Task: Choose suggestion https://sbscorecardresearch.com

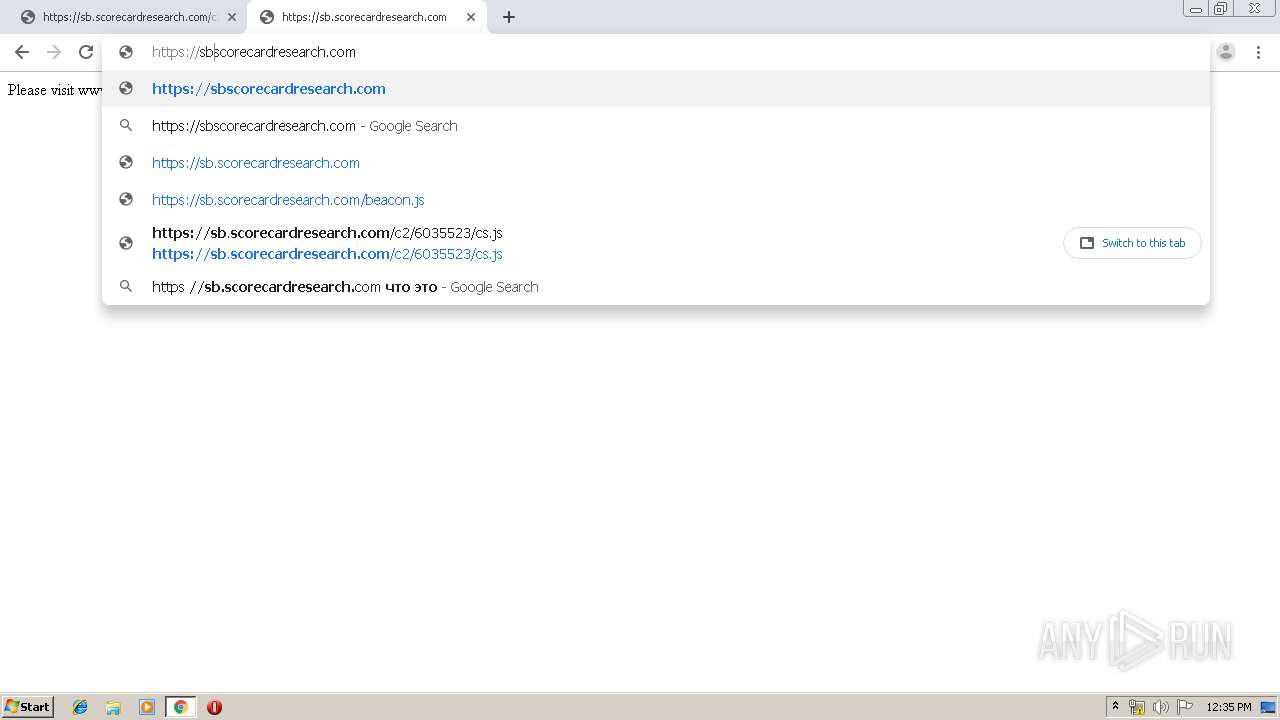Action: pyautogui.click(x=656, y=88)
